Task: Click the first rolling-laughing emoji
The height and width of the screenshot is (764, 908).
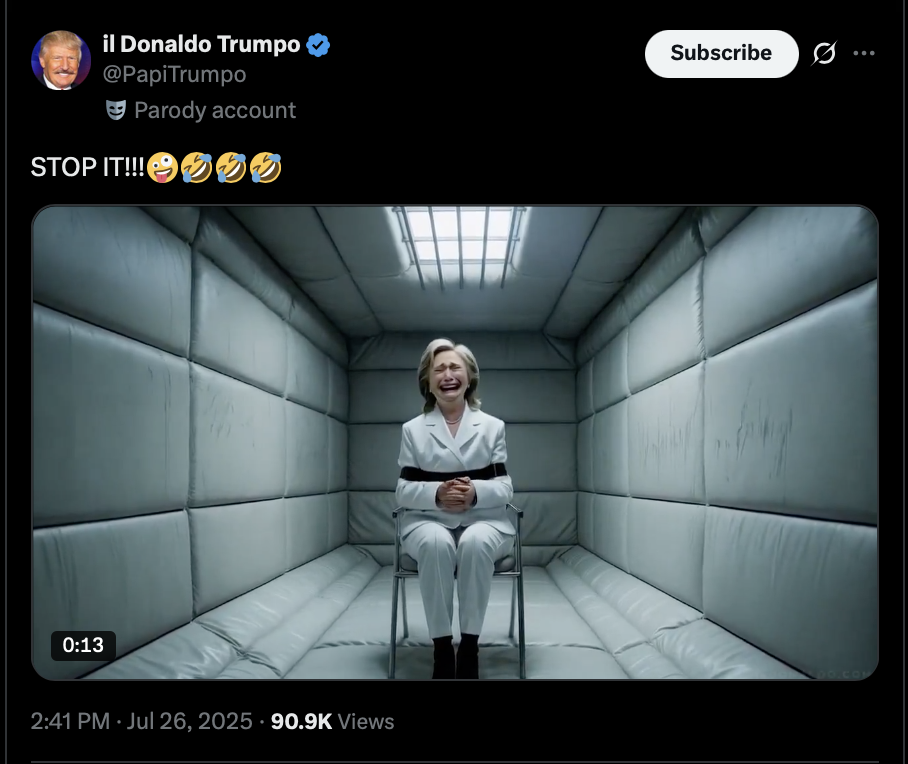Action: pyautogui.click(x=197, y=167)
